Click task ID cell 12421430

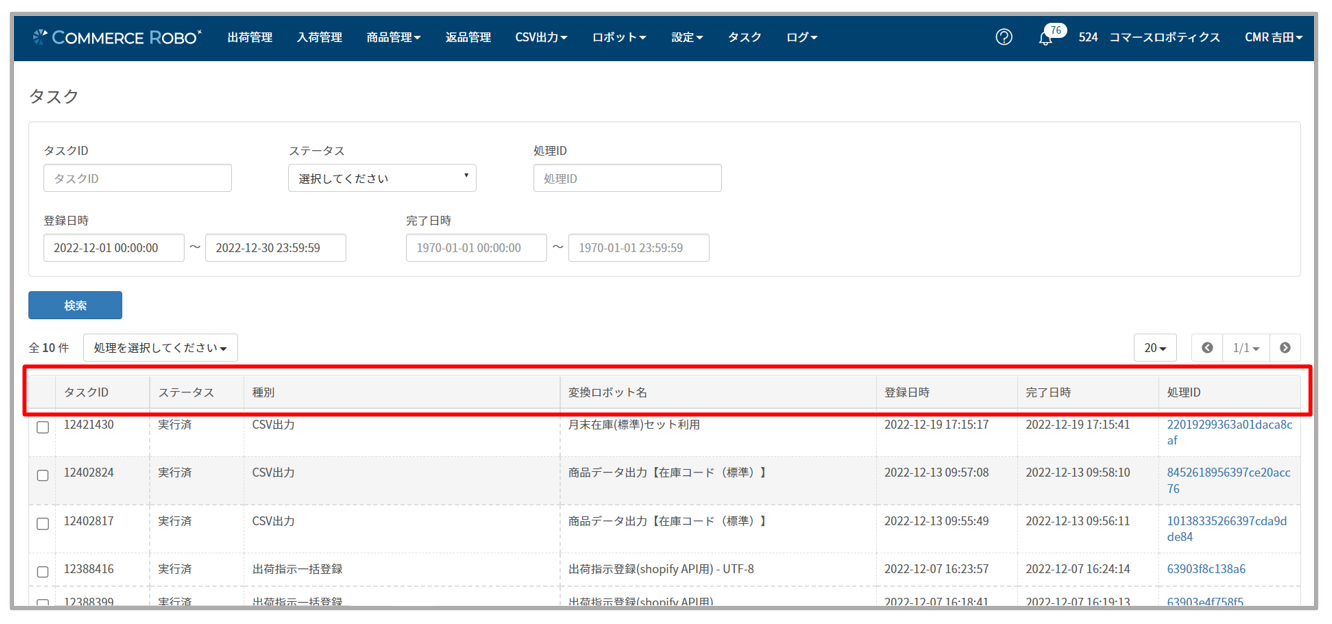[89, 424]
